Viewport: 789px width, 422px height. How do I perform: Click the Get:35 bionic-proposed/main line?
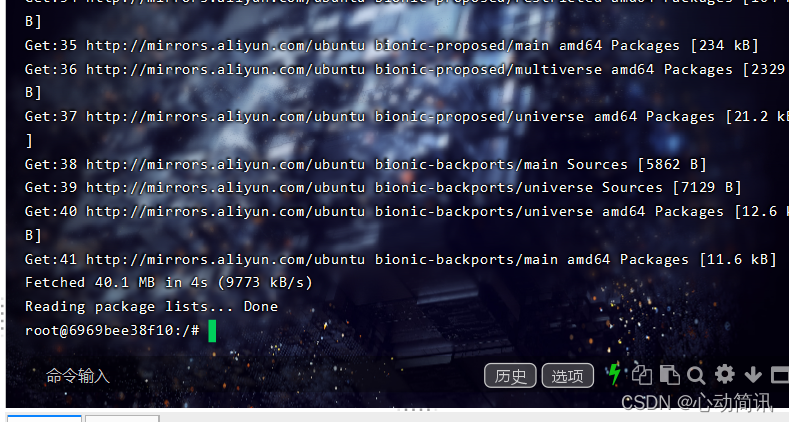coord(391,46)
